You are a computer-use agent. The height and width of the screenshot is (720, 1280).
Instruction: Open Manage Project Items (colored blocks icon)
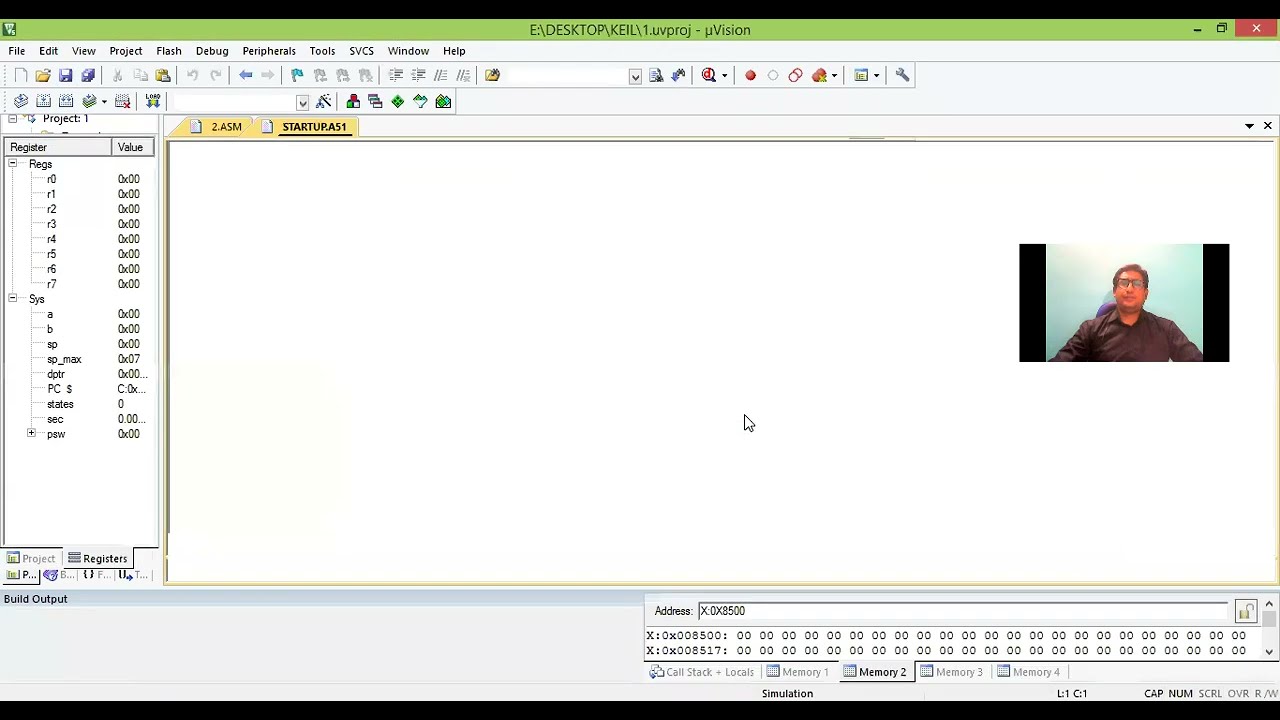(x=353, y=101)
